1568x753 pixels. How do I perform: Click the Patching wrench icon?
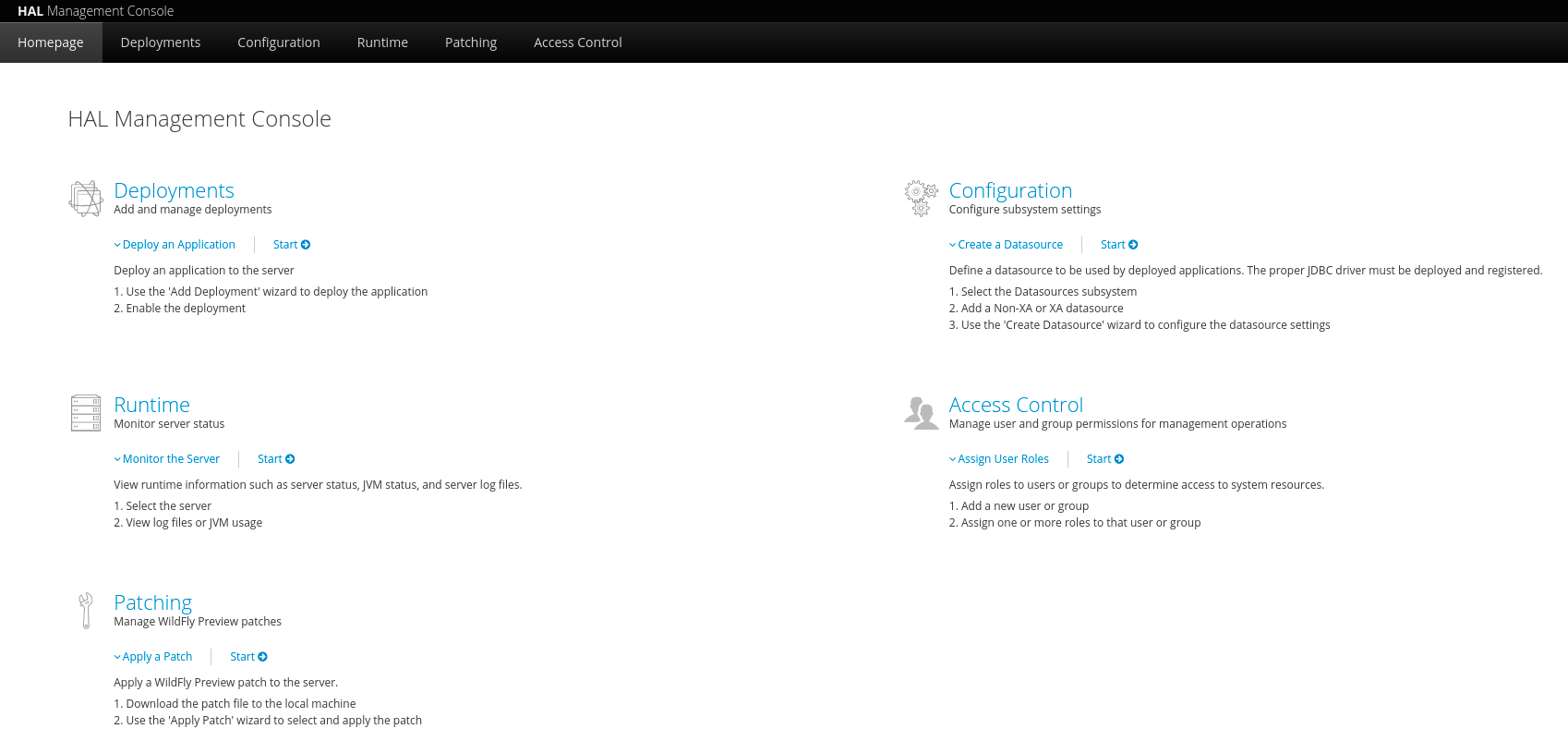click(x=86, y=611)
